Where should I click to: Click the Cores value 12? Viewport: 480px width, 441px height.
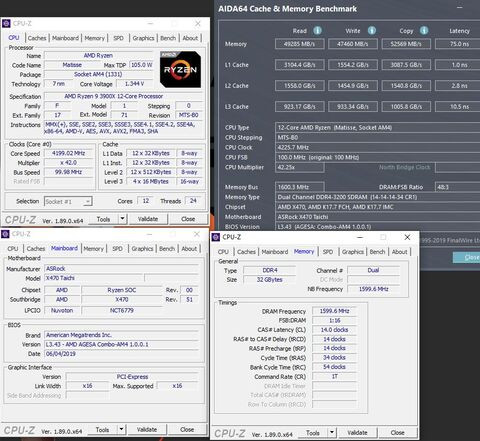pos(146,201)
